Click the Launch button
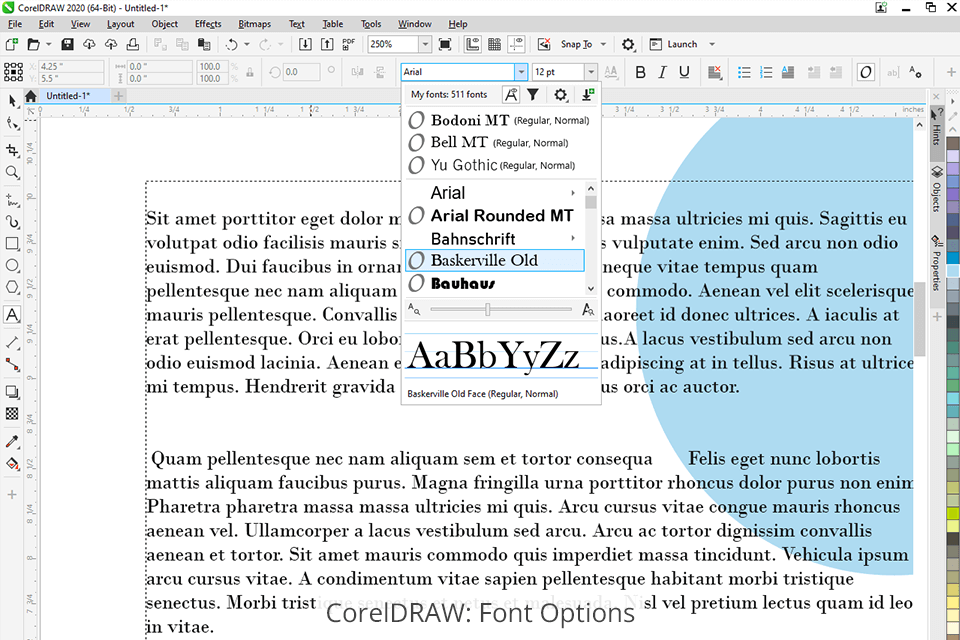This screenshot has height=640, width=960. (673, 44)
